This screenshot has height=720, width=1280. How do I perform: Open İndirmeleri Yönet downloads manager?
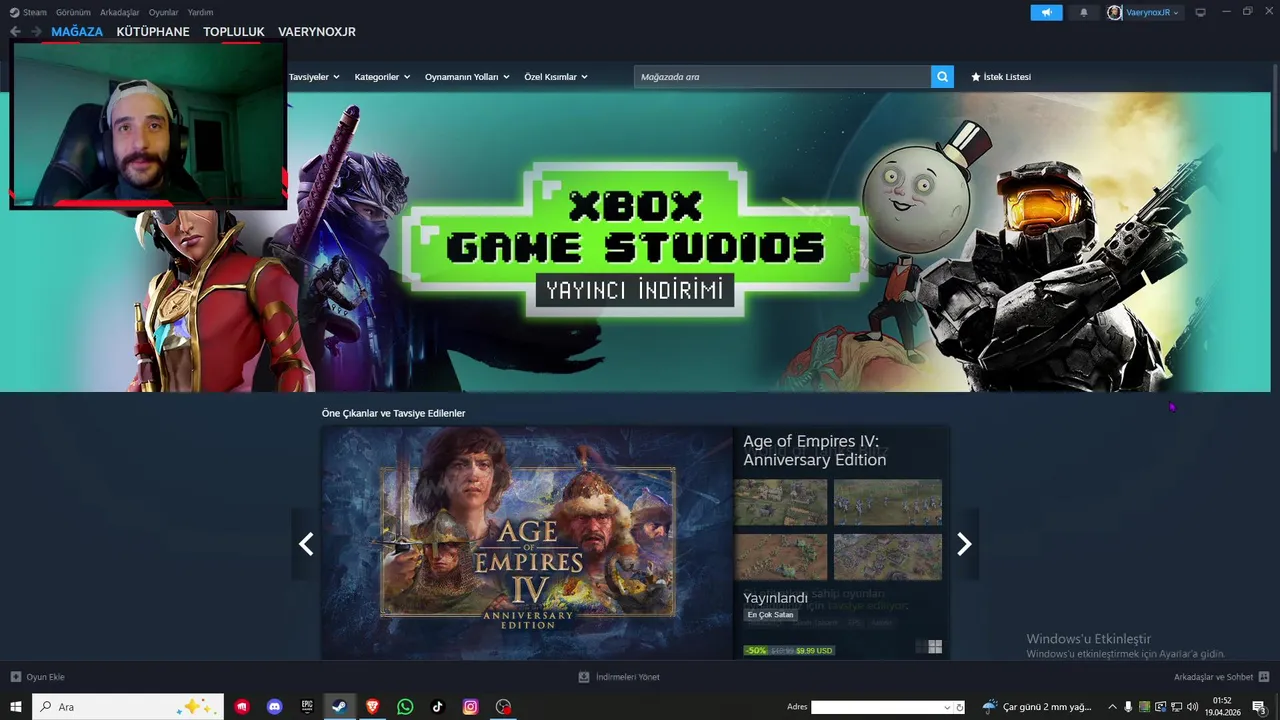(x=619, y=677)
